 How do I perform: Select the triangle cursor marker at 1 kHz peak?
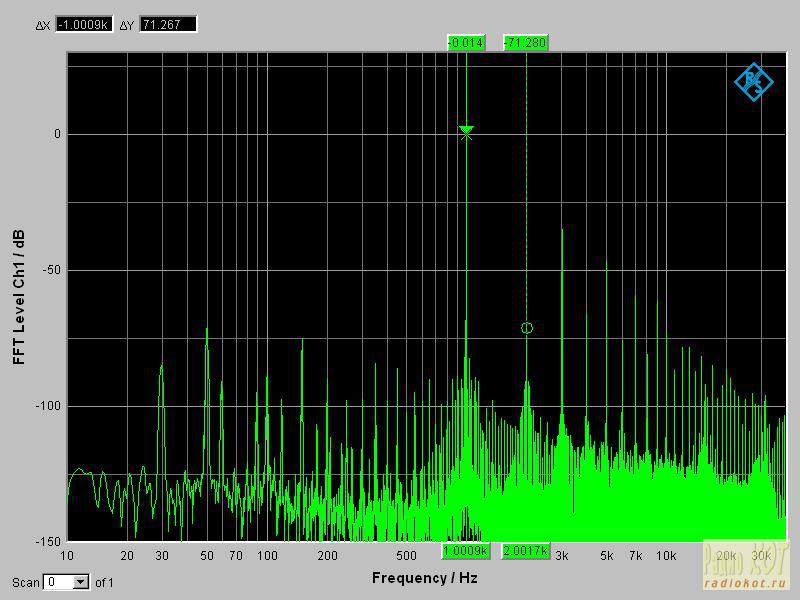466,132
